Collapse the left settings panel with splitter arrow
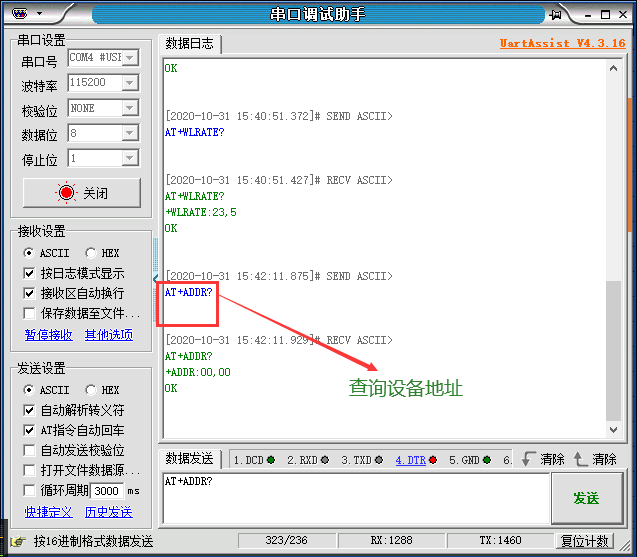637x557 pixels. 155,278
